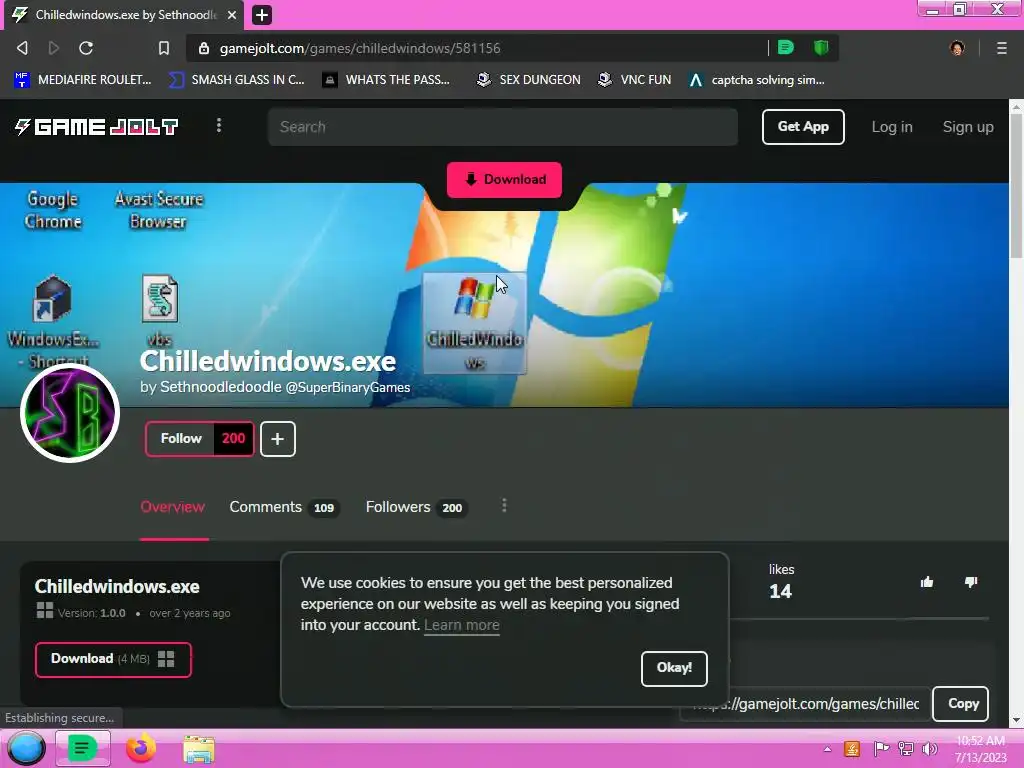The height and width of the screenshot is (768, 1024).
Task: Click Sign up link
Action: [x=968, y=127]
